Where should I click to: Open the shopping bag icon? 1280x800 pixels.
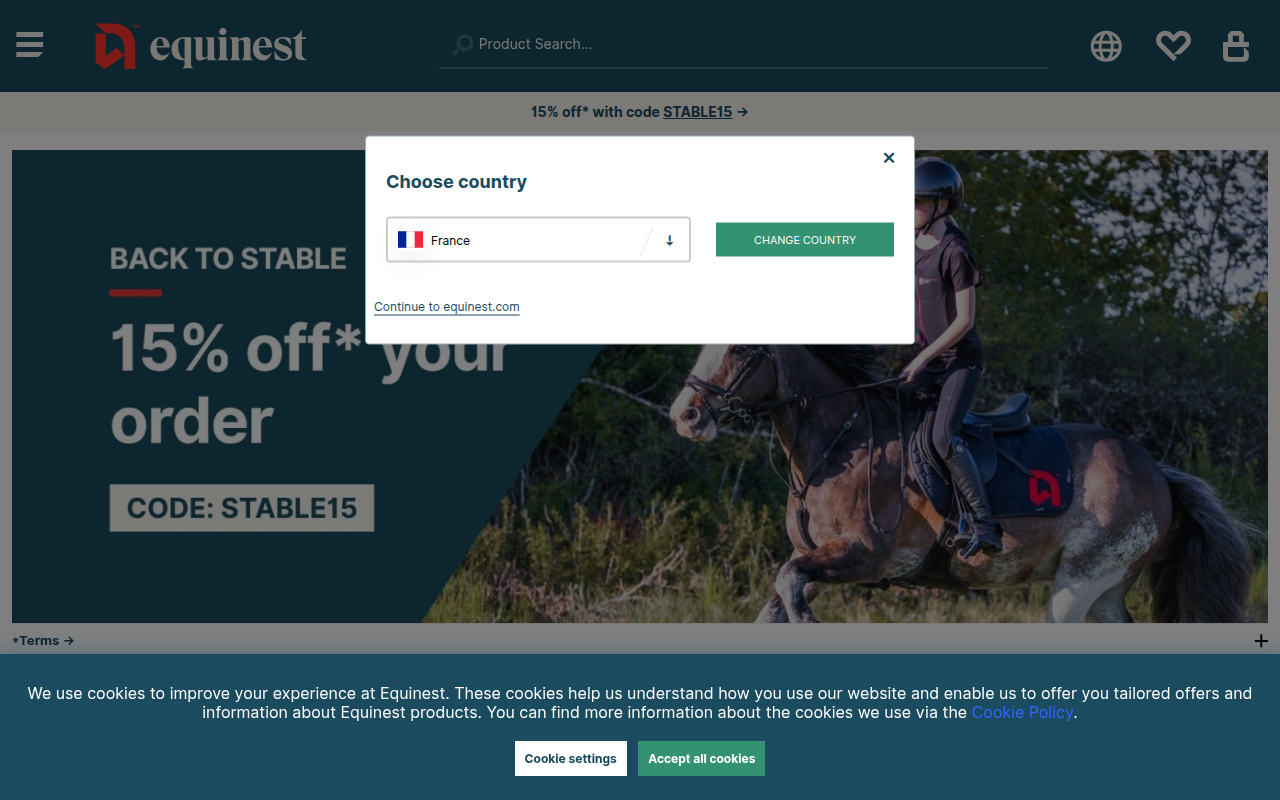point(1236,46)
